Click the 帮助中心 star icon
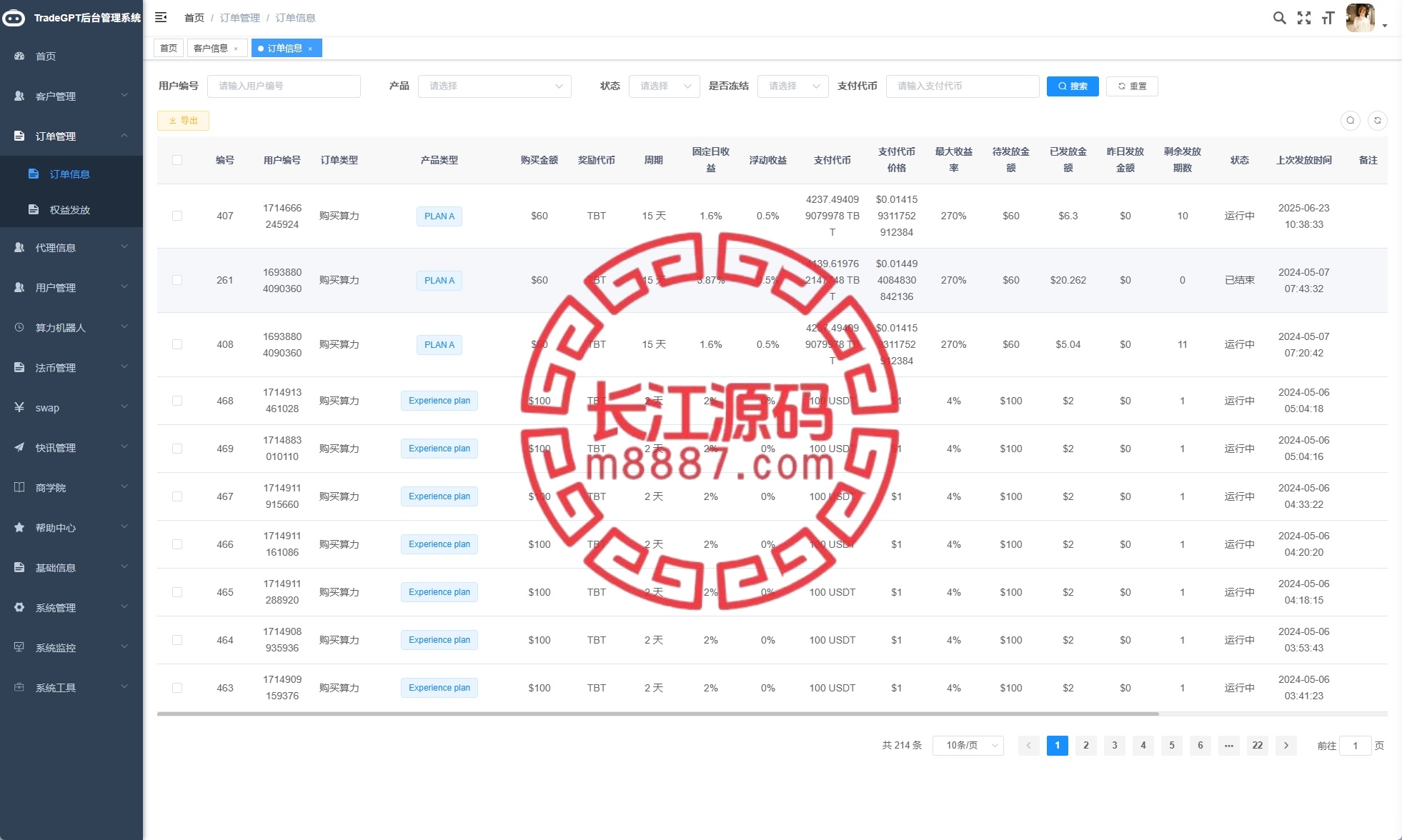This screenshot has width=1402, height=840. tap(19, 527)
